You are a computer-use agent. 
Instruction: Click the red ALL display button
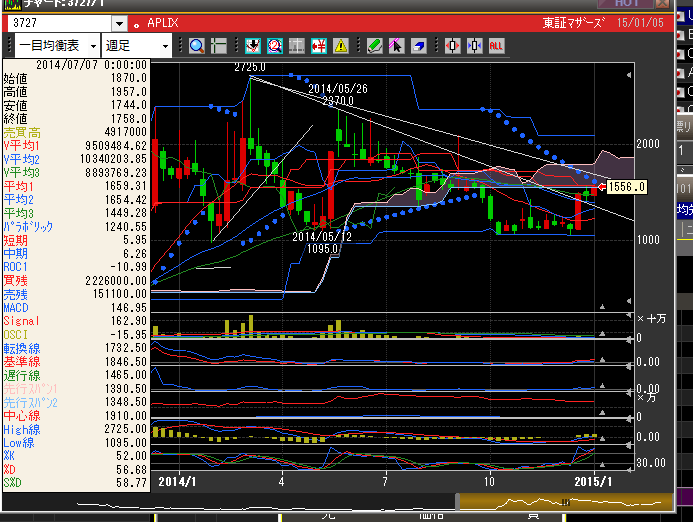pos(496,45)
